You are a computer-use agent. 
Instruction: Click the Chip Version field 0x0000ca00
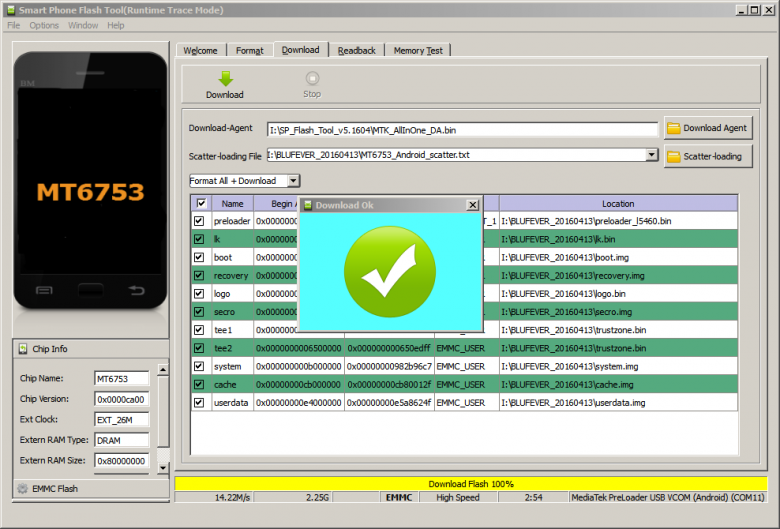pos(121,399)
